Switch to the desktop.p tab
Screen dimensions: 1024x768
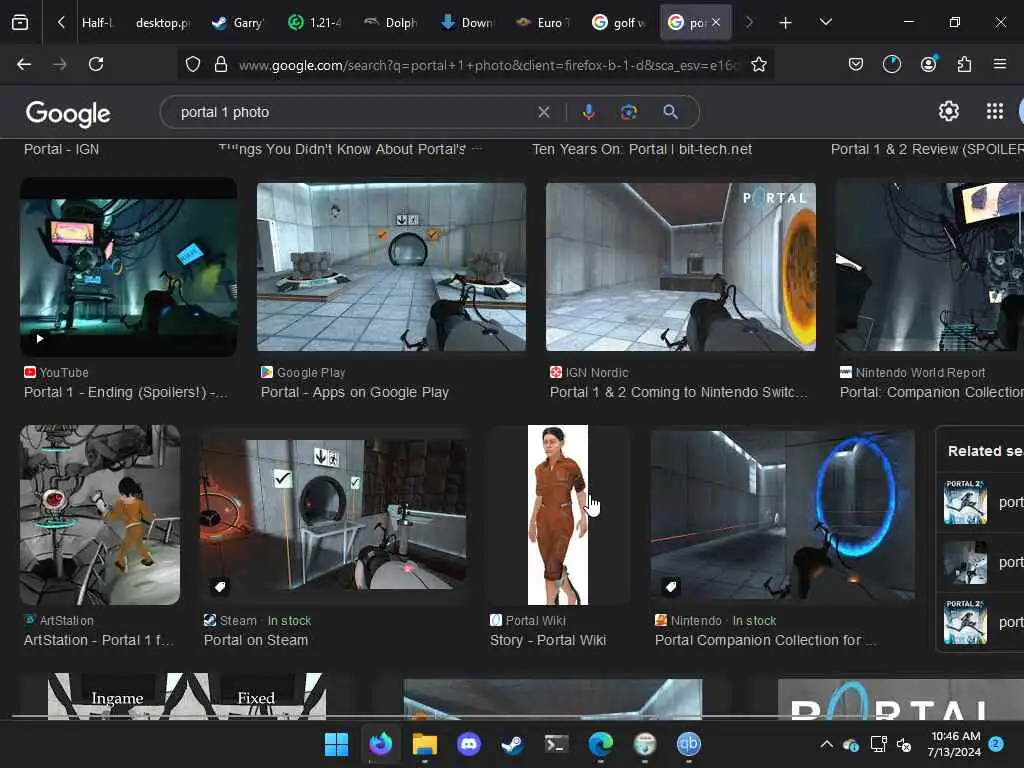click(x=163, y=23)
